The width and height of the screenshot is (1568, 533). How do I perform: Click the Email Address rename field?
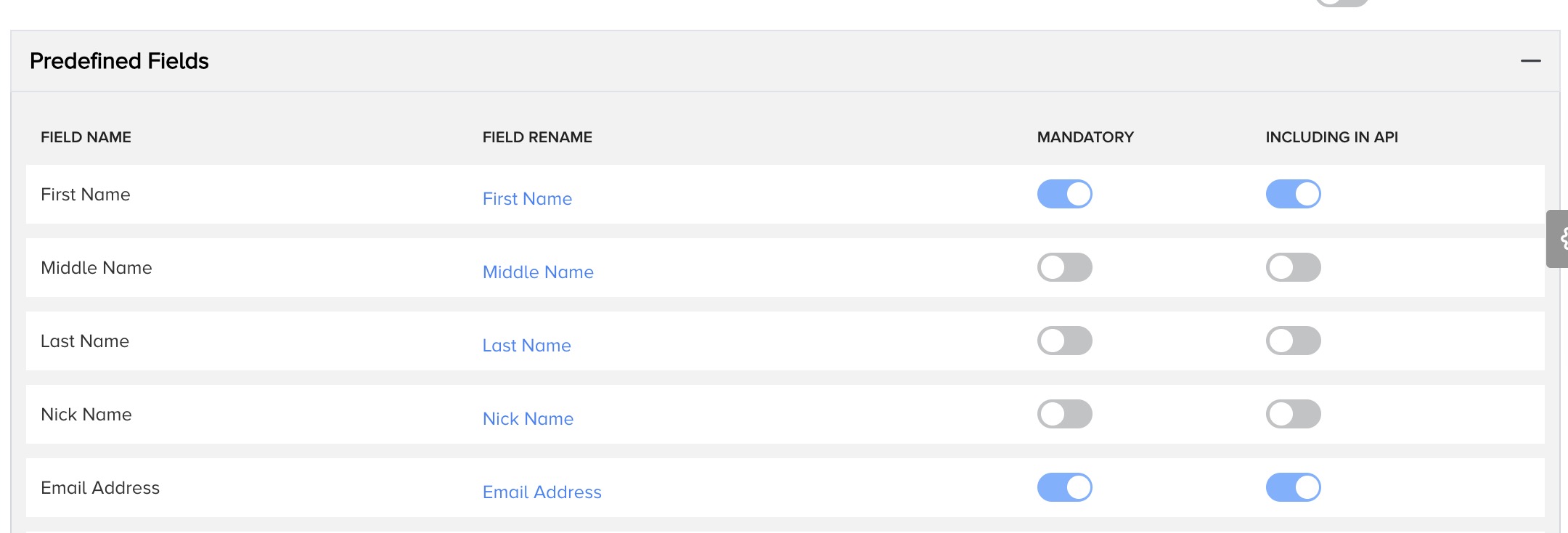click(542, 492)
